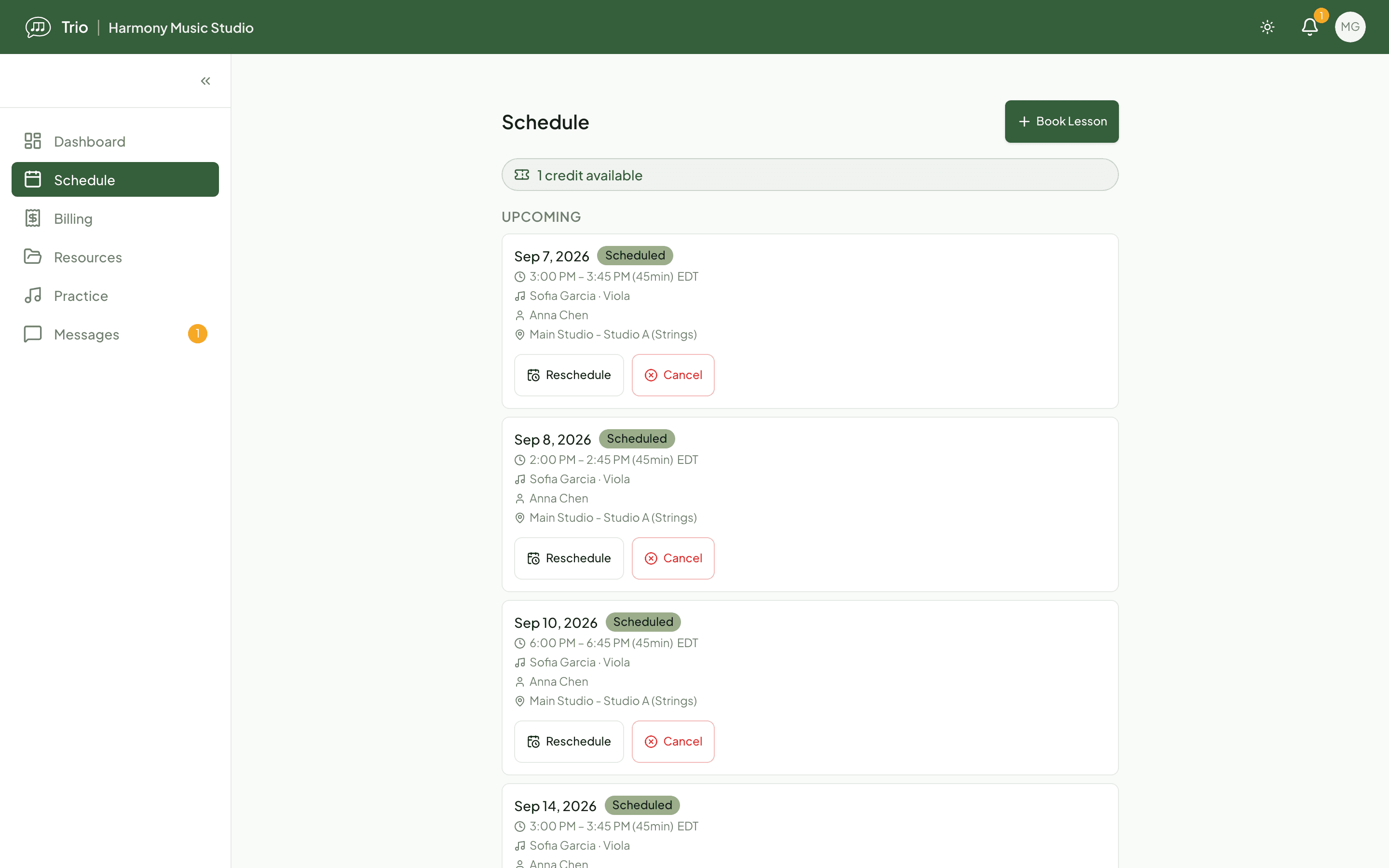This screenshot has width=1389, height=868.
Task: Click the Dashboard grid icon
Action: (x=33, y=141)
